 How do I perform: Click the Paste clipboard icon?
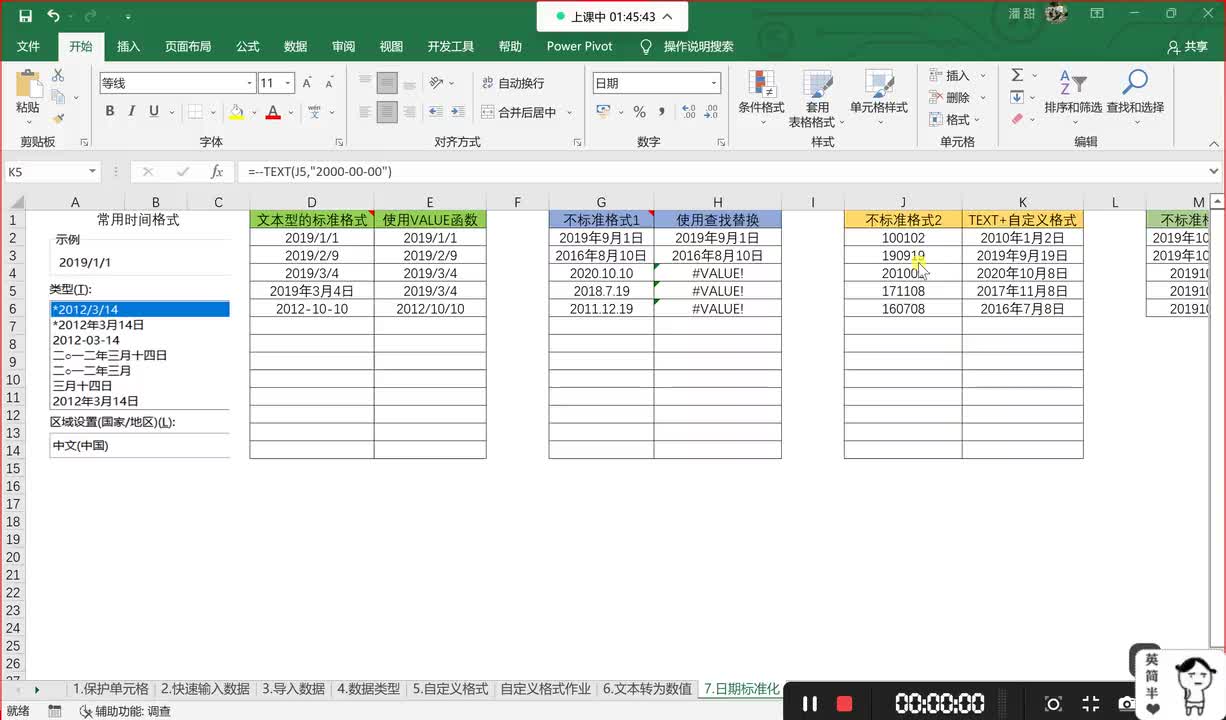click(27, 85)
